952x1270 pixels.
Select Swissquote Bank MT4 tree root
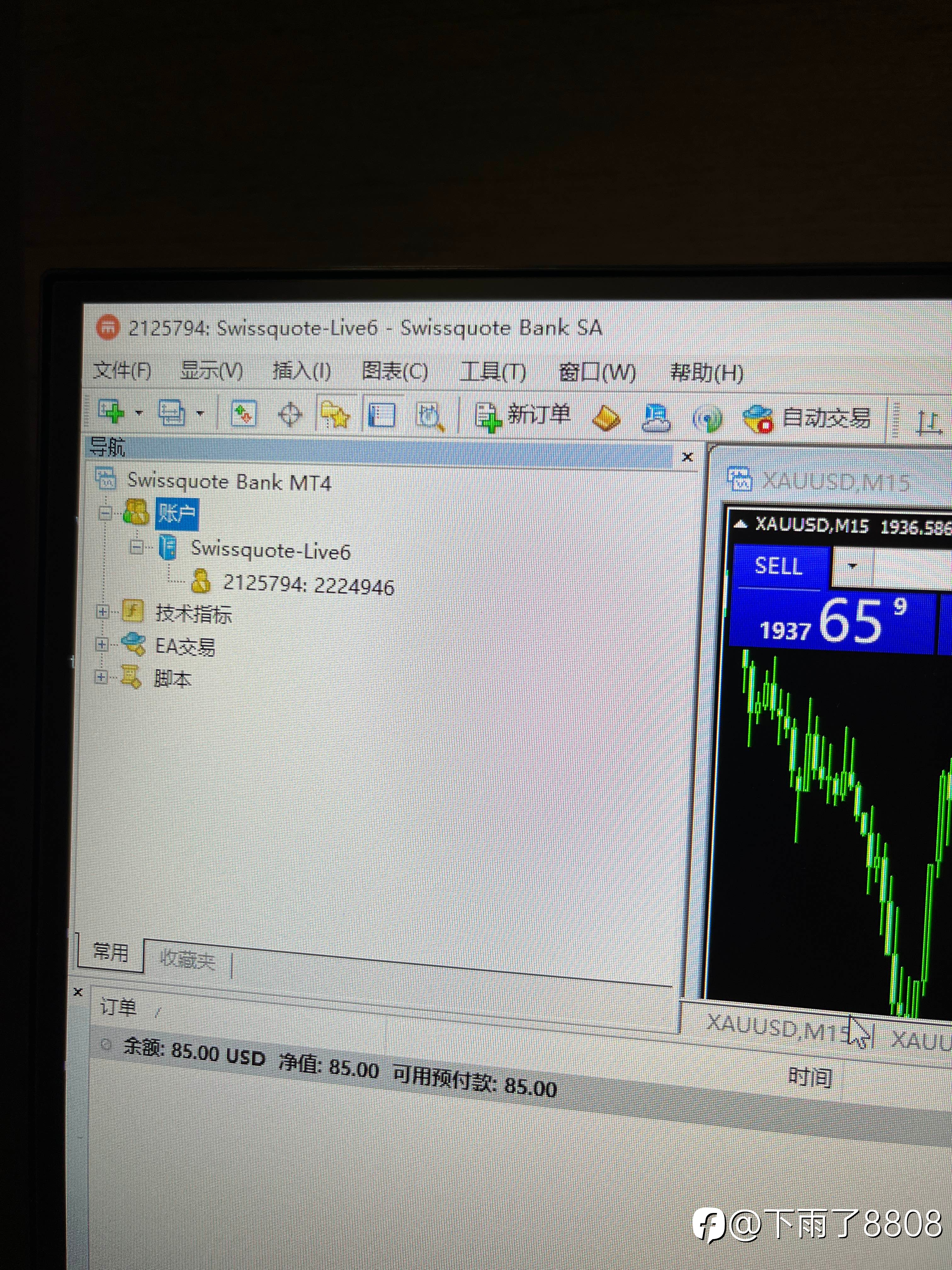[229, 481]
